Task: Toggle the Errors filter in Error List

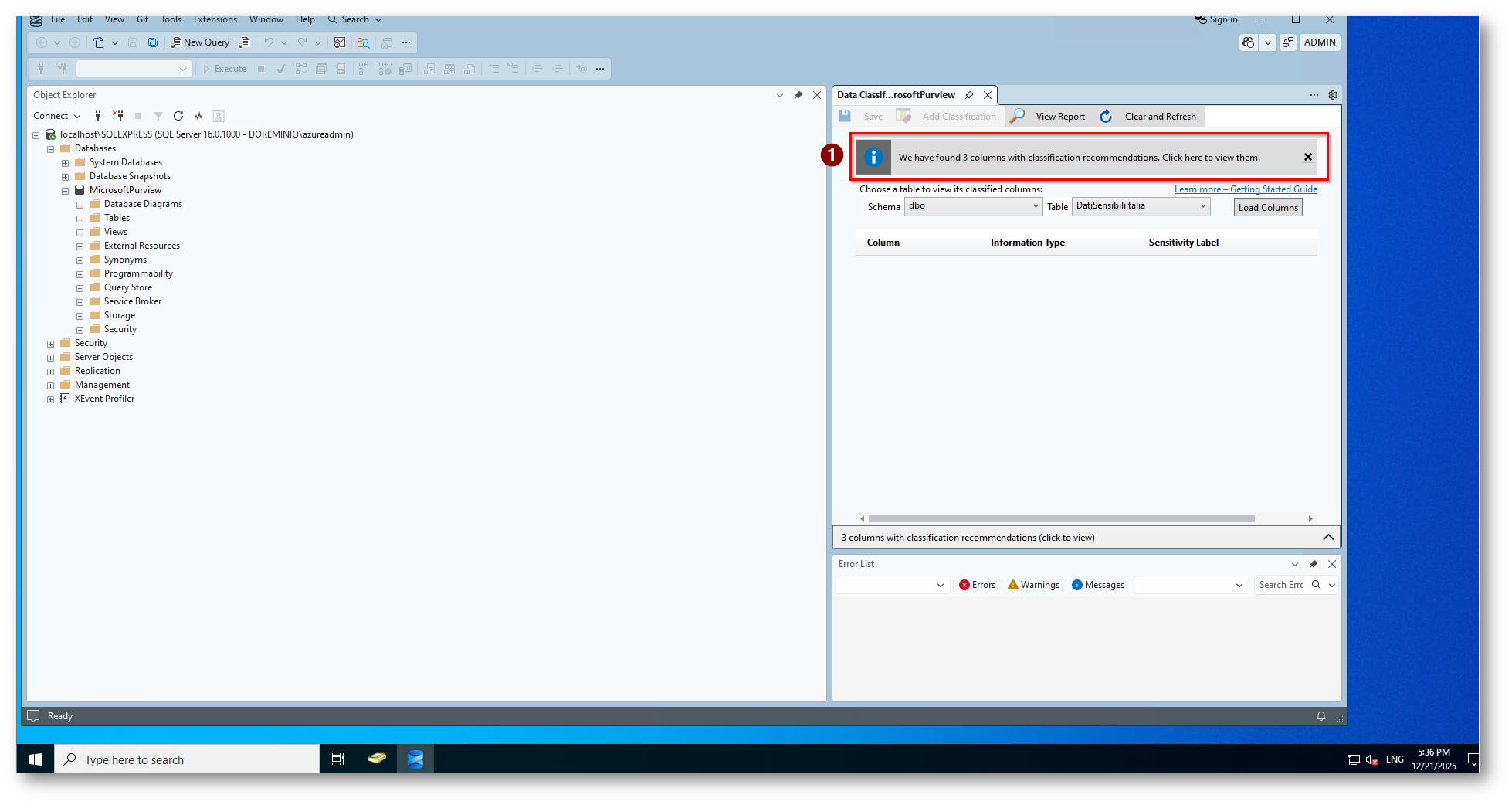Action: (977, 585)
